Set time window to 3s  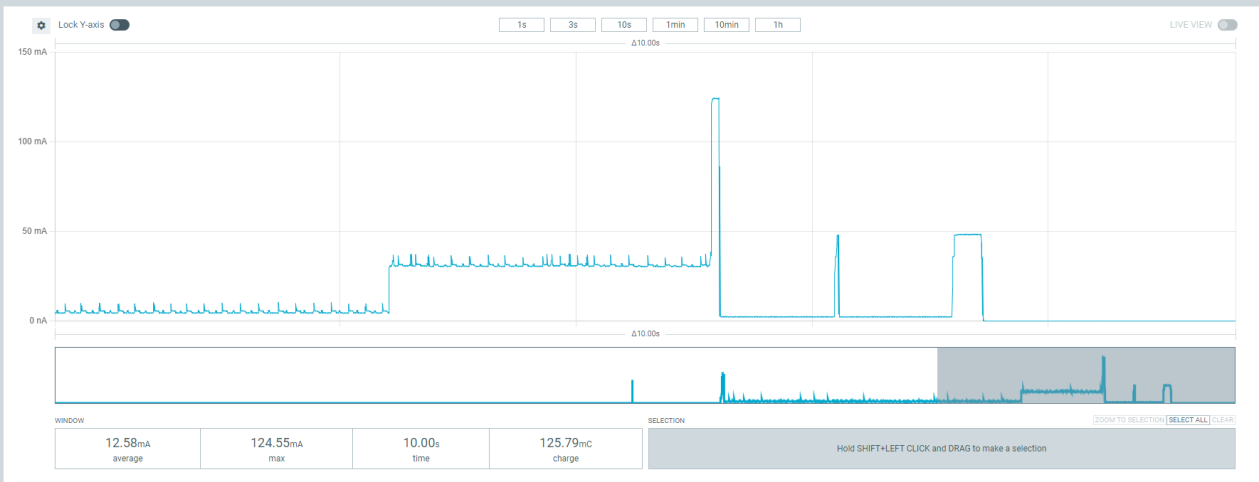(573, 25)
